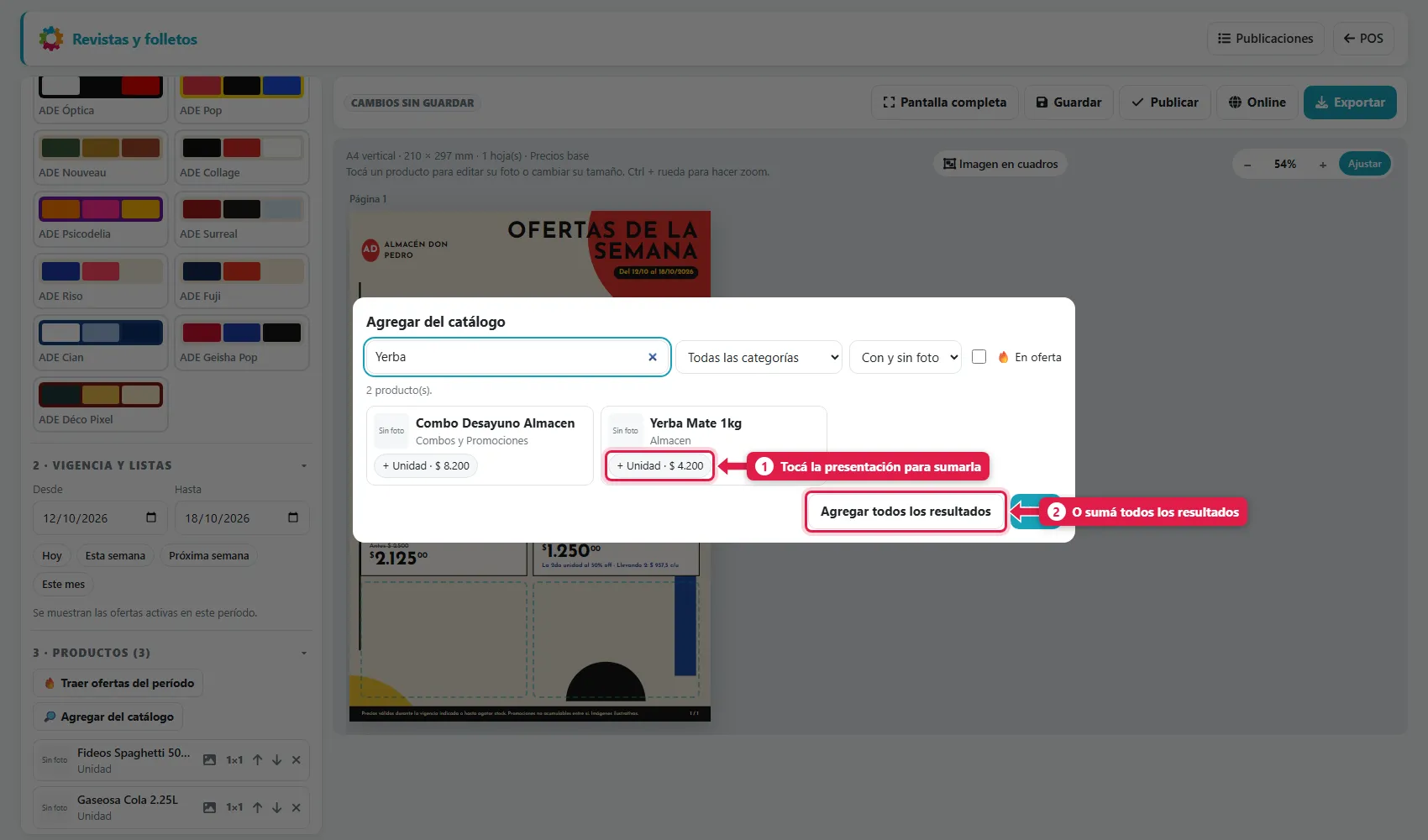Click Traer ofertas del período
1428x840 pixels.
click(x=118, y=683)
